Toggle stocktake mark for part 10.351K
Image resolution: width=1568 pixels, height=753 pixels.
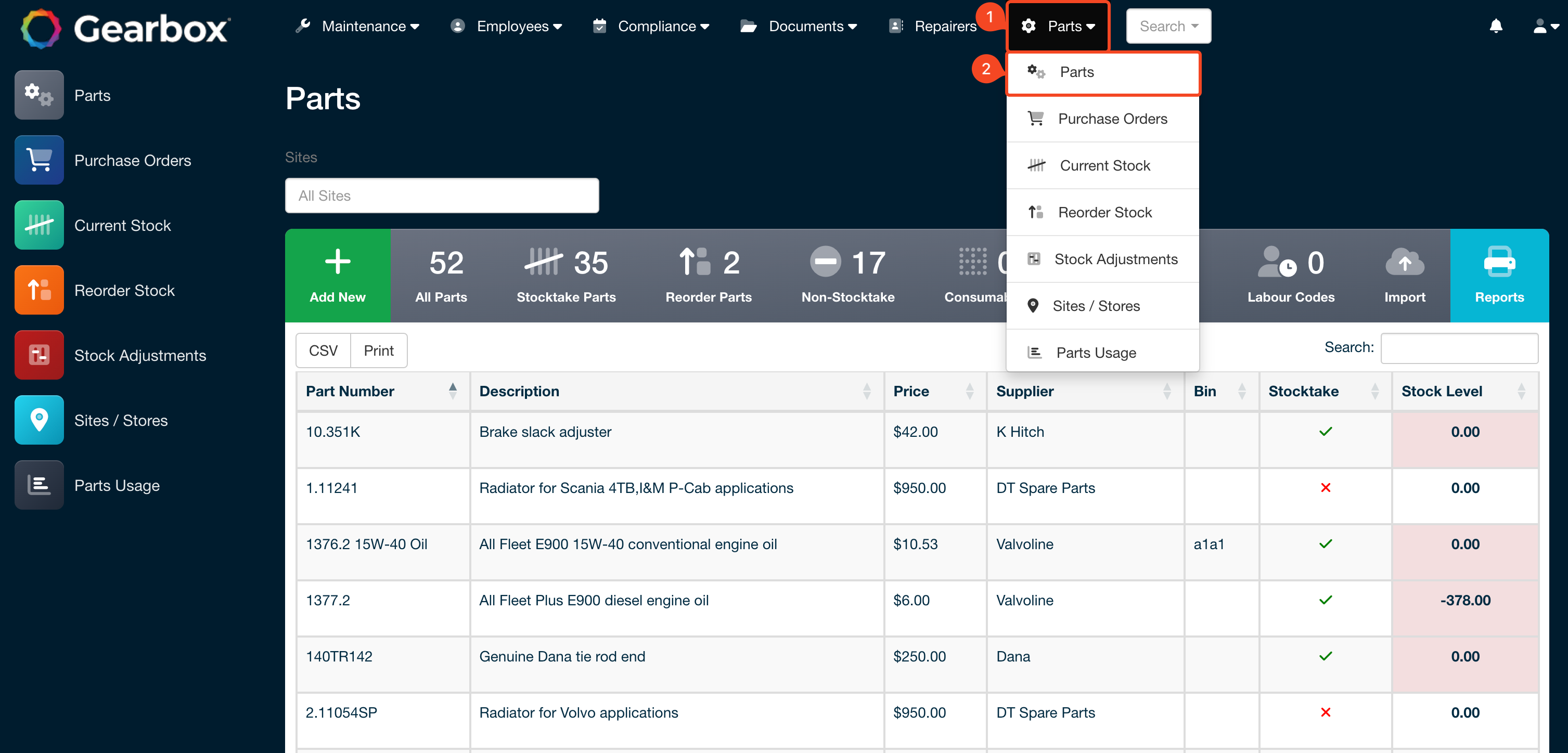pyautogui.click(x=1325, y=432)
